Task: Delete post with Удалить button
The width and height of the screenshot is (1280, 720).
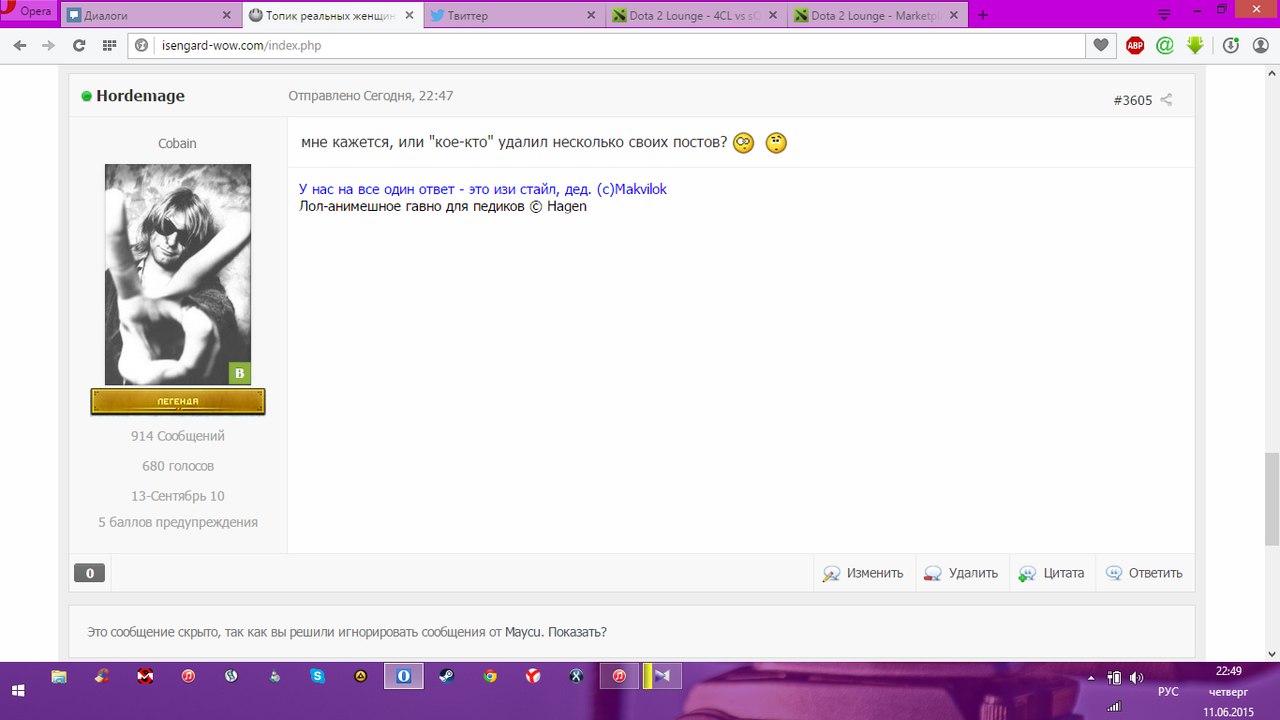Action: pyautogui.click(x=962, y=573)
